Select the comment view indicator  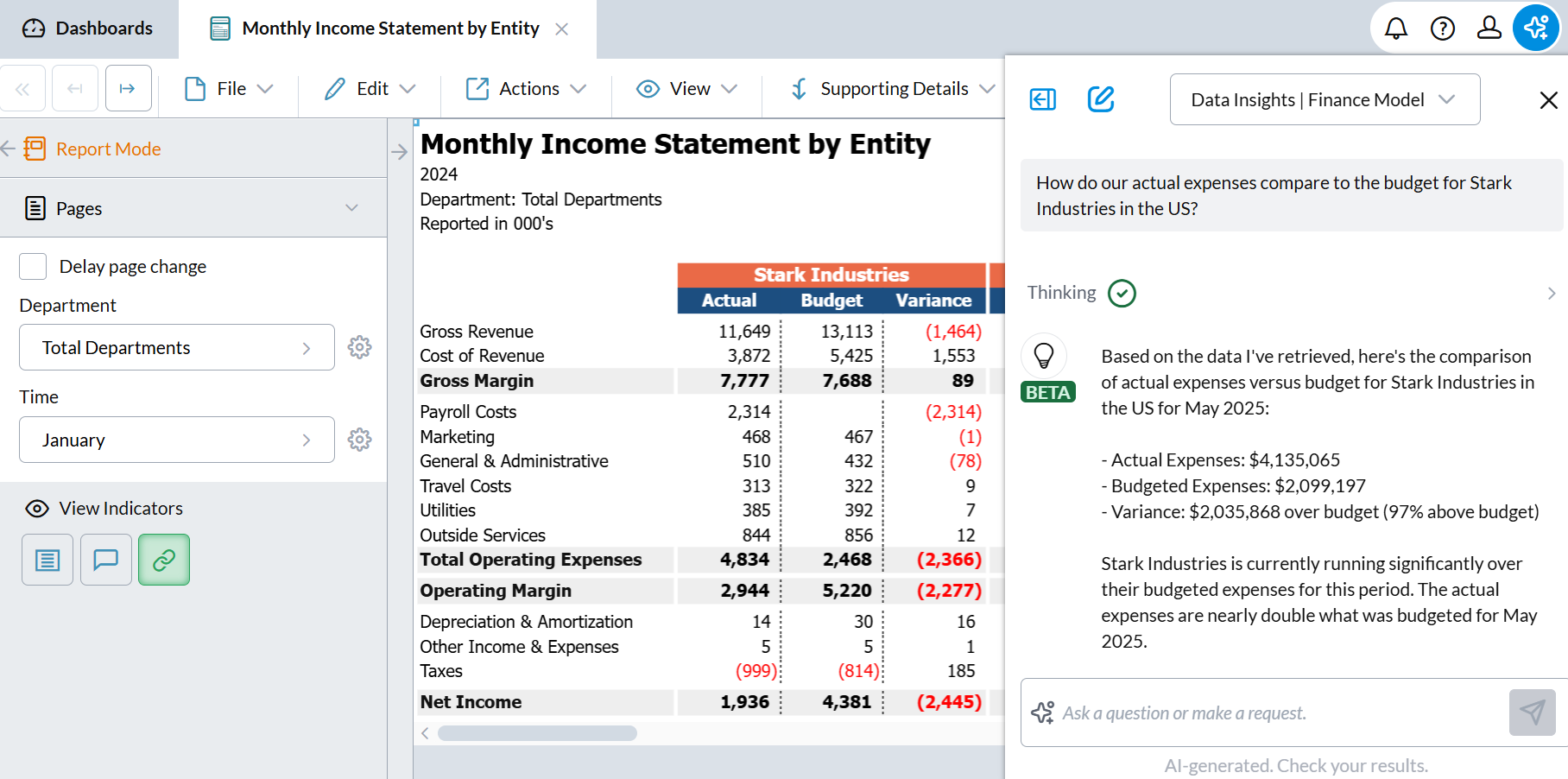coord(105,560)
